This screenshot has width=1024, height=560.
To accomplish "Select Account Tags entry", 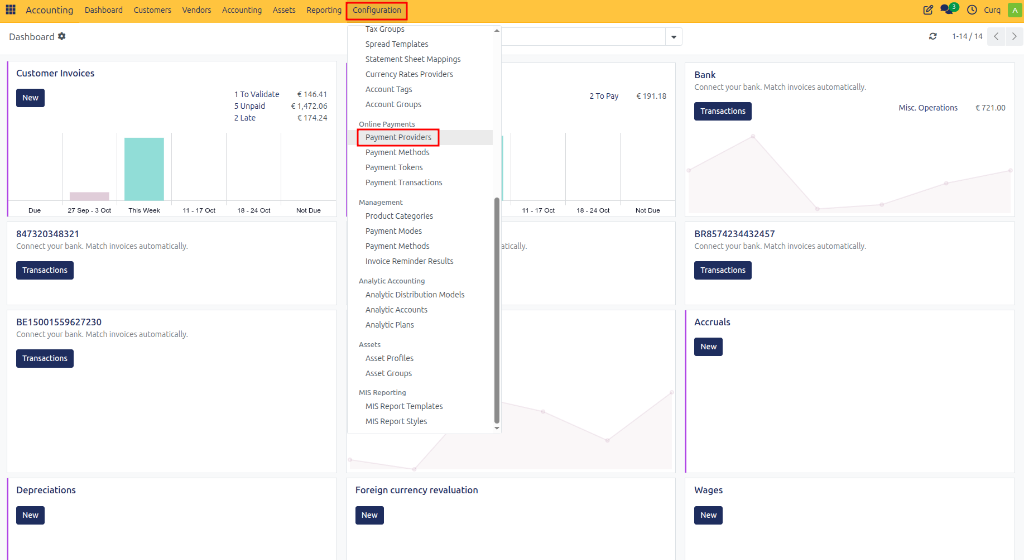I will point(389,89).
